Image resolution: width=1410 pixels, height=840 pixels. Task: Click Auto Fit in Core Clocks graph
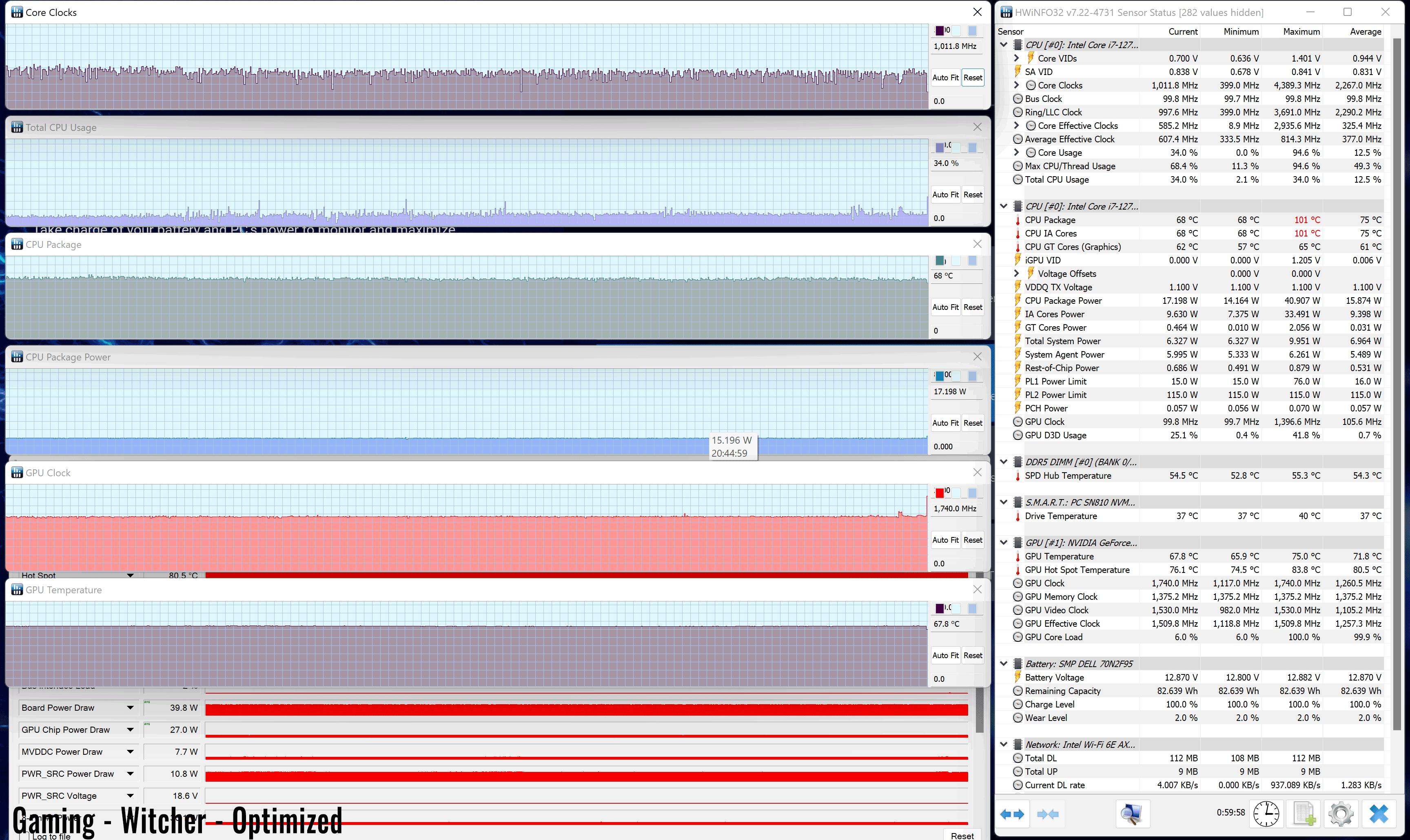[x=945, y=77]
